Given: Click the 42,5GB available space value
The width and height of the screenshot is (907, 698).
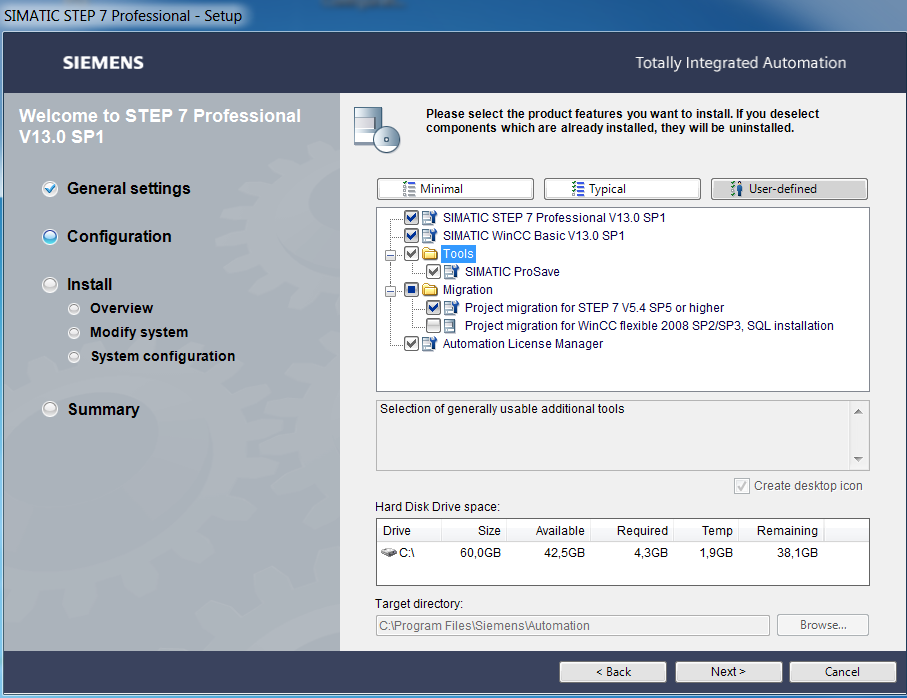Looking at the screenshot, I should 564,553.
